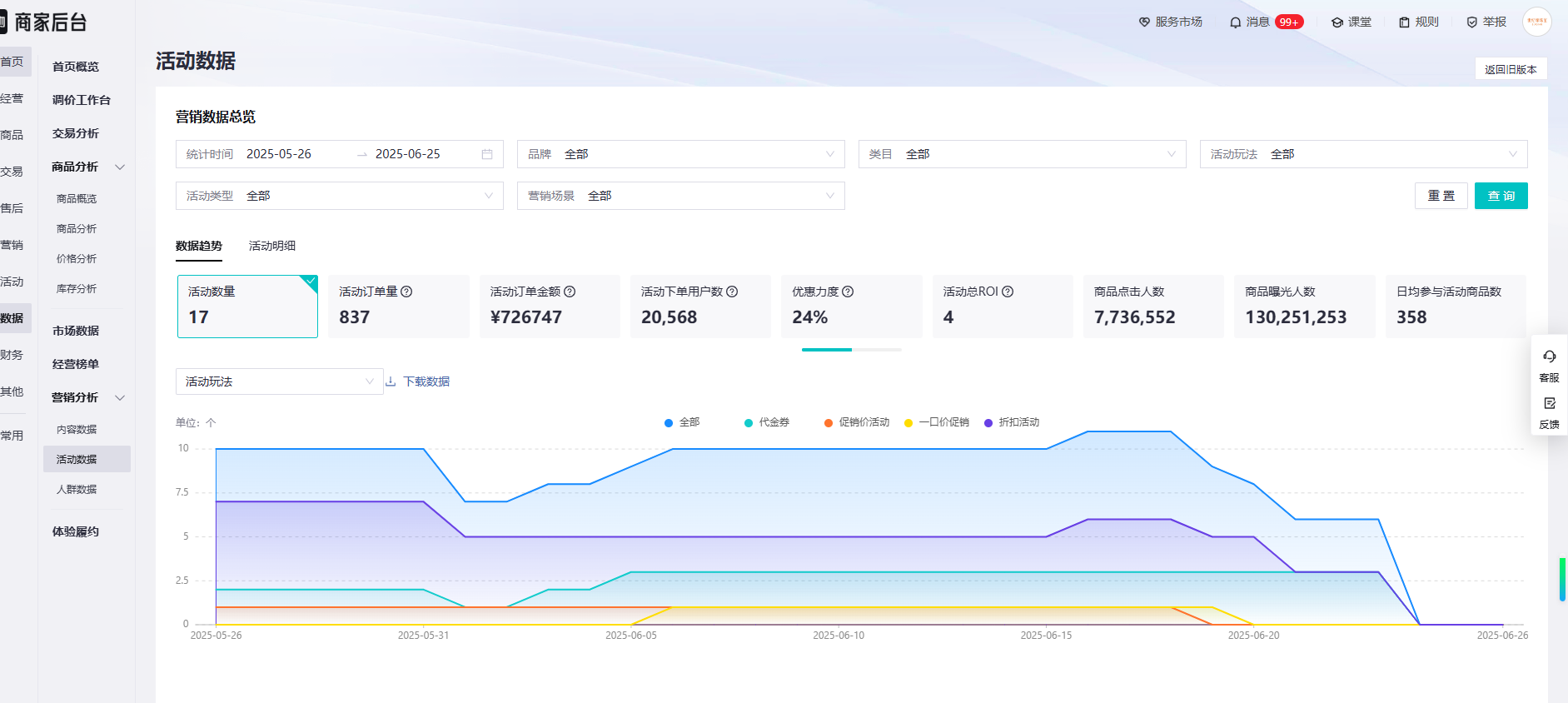Open 人群数据 in sidebar menu
The width and height of the screenshot is (1568, 703).
(x=77, y=490)
